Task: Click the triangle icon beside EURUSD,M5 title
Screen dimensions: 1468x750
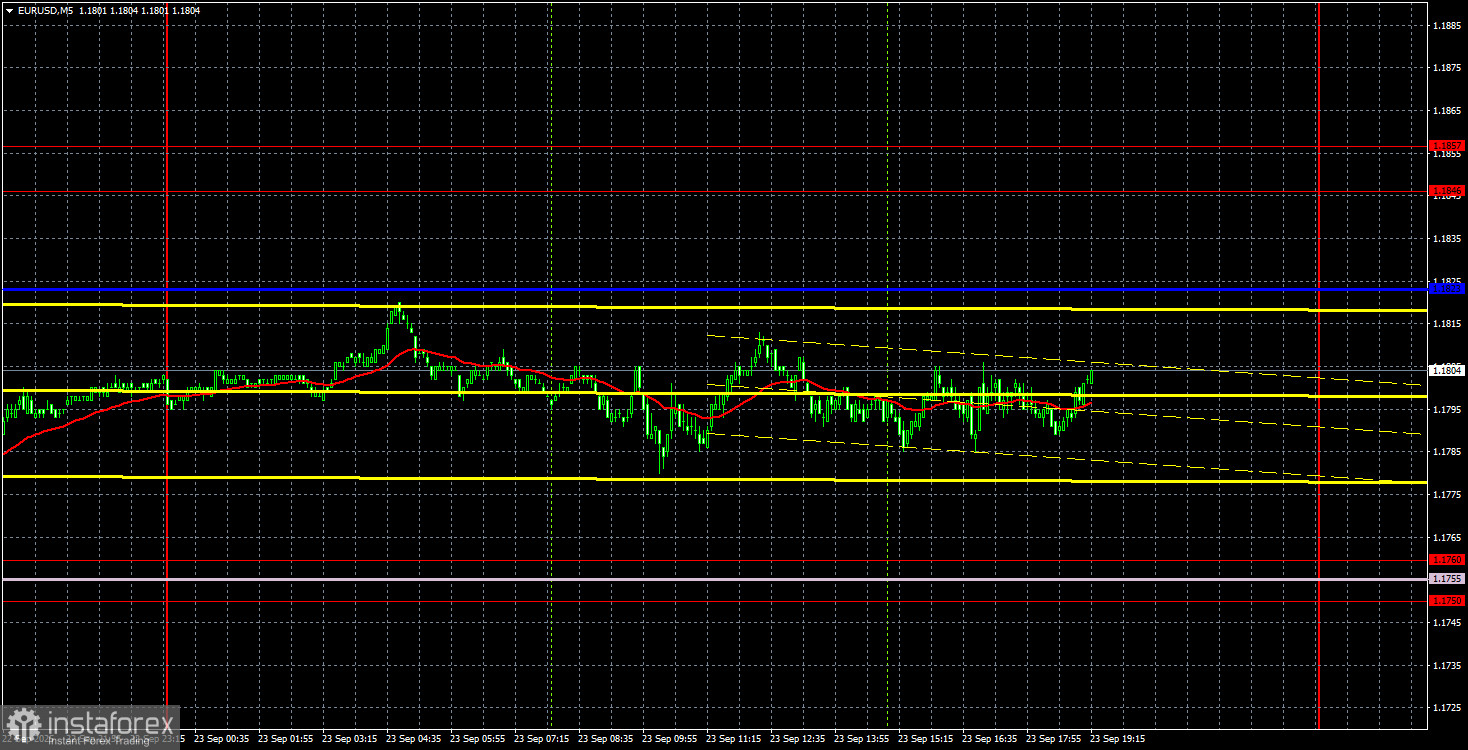Action: pos(9,10)
